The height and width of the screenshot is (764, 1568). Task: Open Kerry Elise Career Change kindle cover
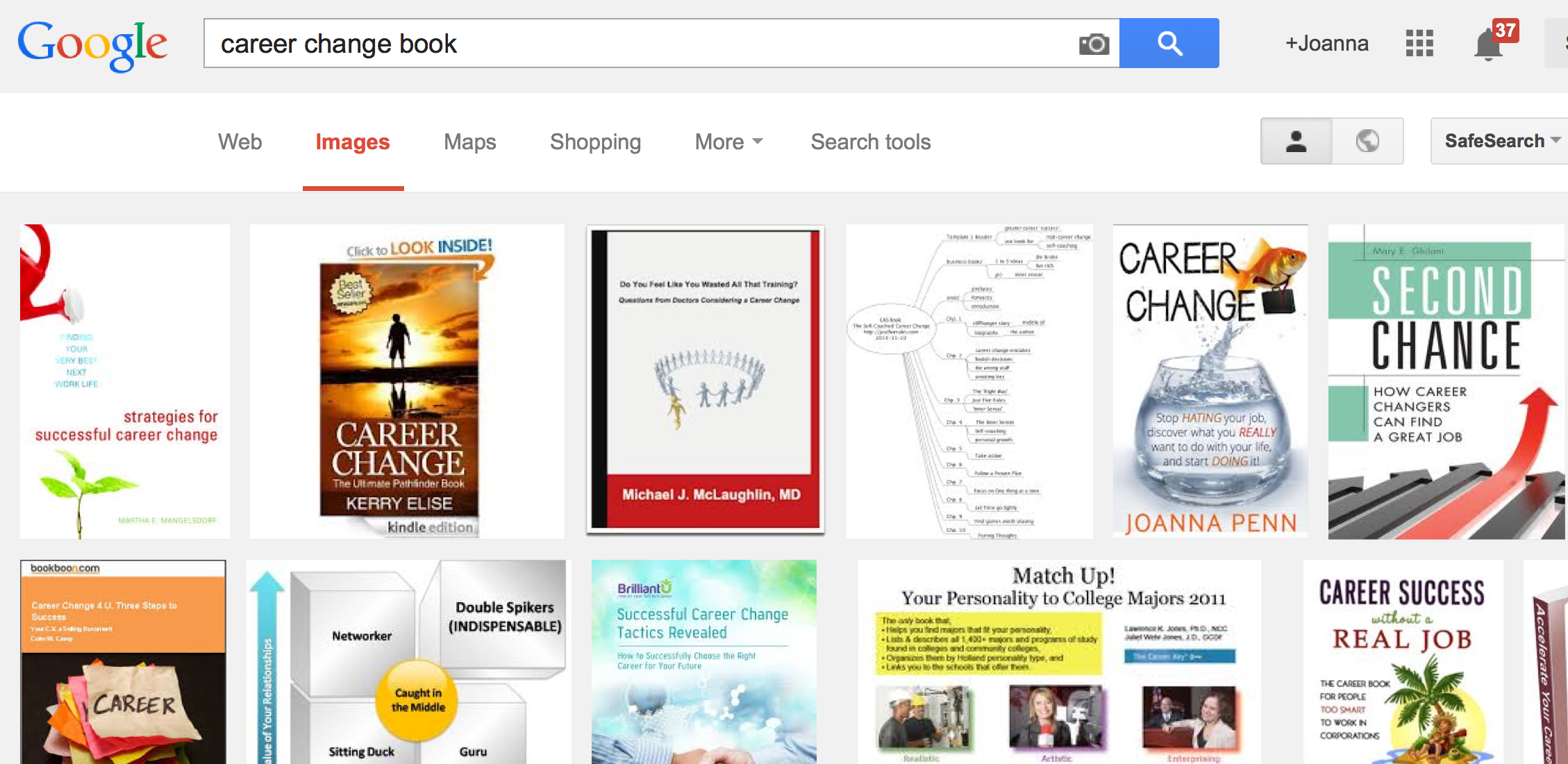(x=407, y=381)
